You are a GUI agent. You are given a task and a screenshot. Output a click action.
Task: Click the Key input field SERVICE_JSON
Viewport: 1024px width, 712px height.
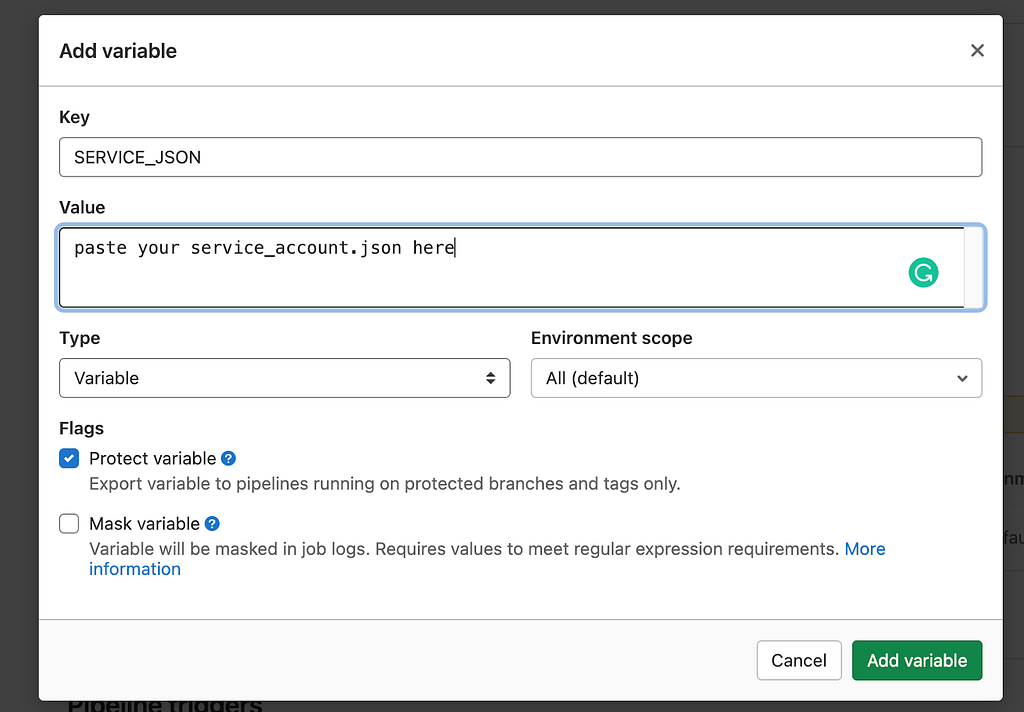[x=520, y=157]
